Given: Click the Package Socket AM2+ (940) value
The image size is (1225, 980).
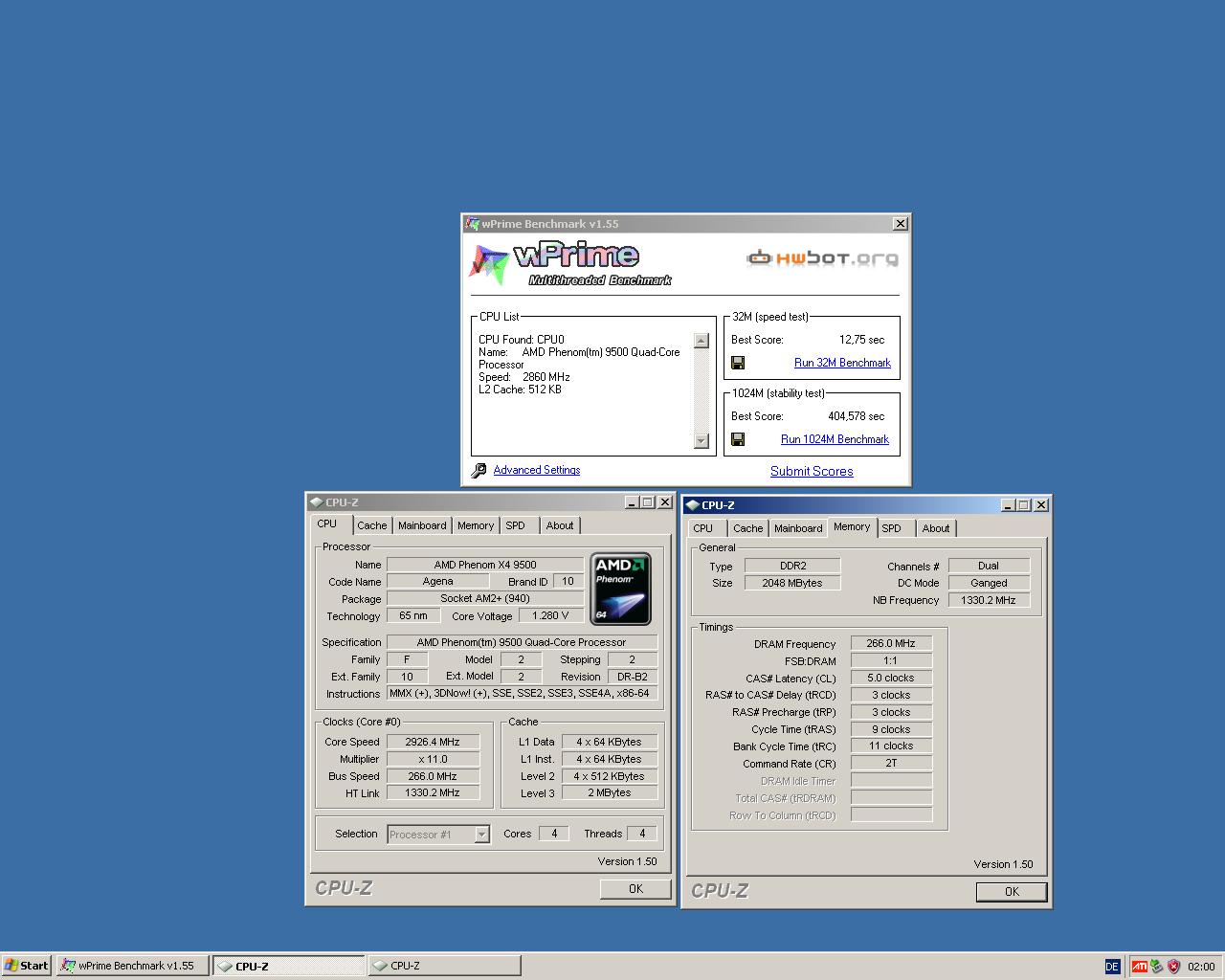Looking at the screenshot, I should tap(484, 598).
